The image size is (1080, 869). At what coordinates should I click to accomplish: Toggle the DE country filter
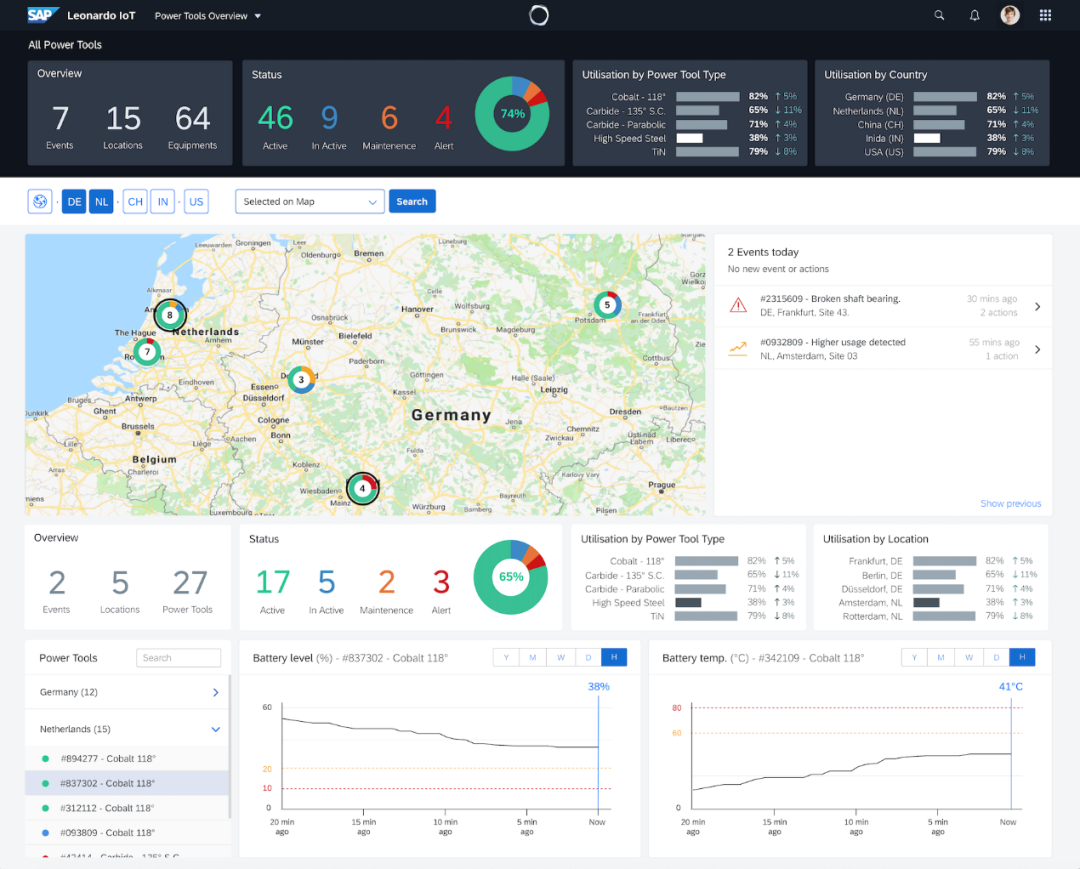(74, 201)
